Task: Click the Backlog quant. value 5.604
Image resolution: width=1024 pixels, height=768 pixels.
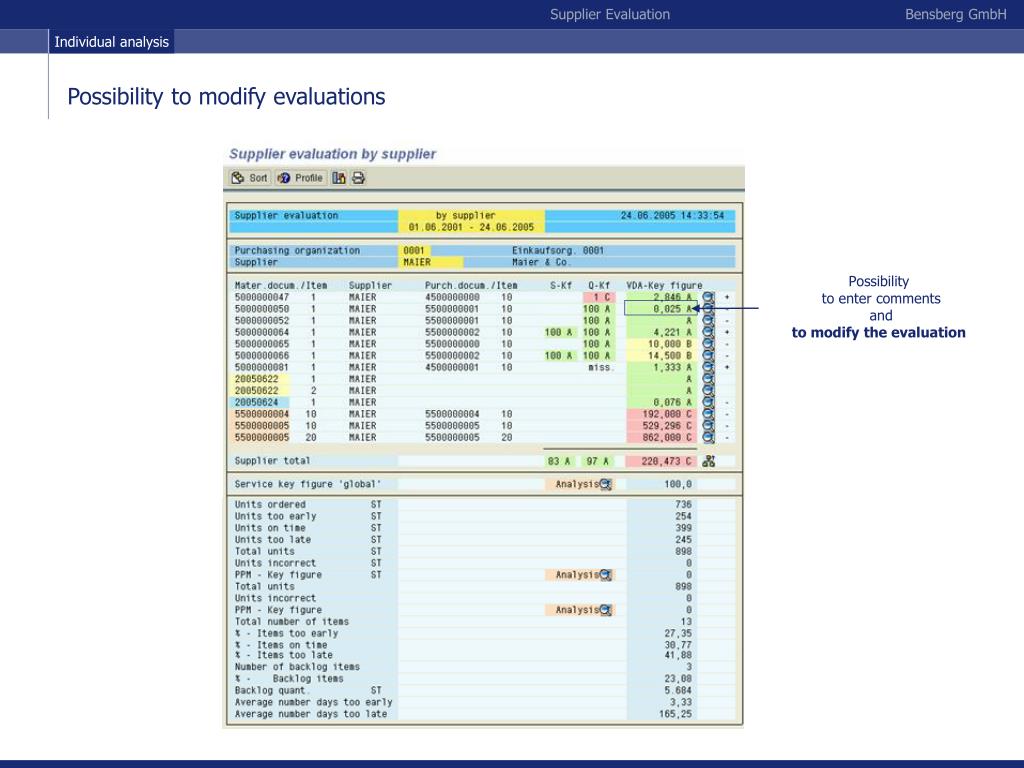Action: (678, 691)
